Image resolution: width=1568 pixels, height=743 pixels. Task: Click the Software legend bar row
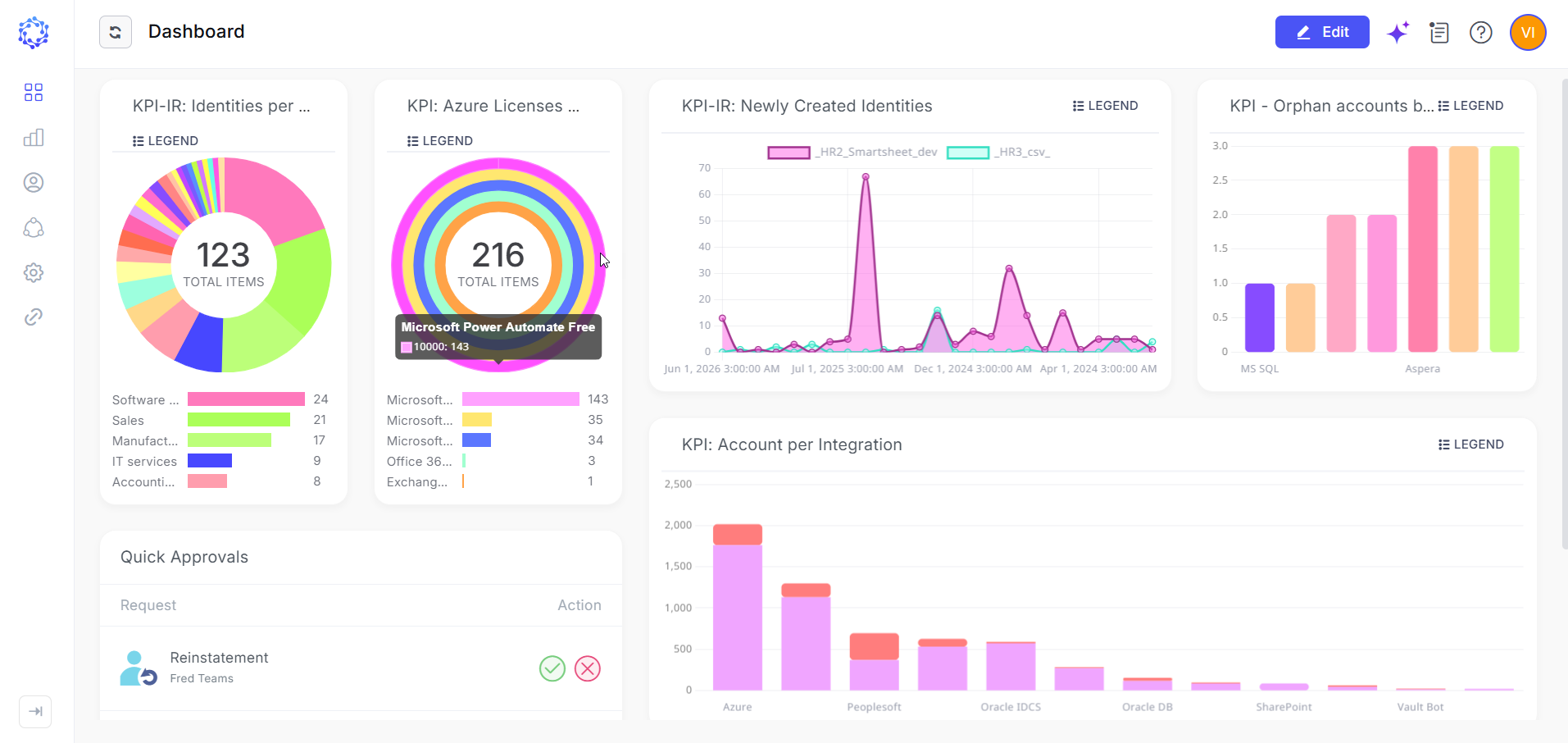coord(220,399)
